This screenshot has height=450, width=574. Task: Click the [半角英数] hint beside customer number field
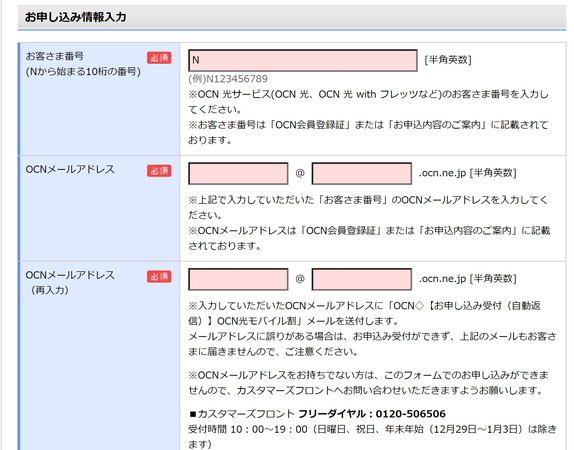pos(448,60)
